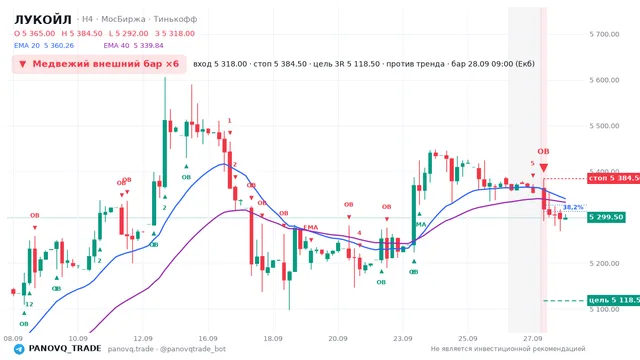Click the 5 500.00 price axis label
640x360 pixels.
pyautogui.click(x=604, y=126)
